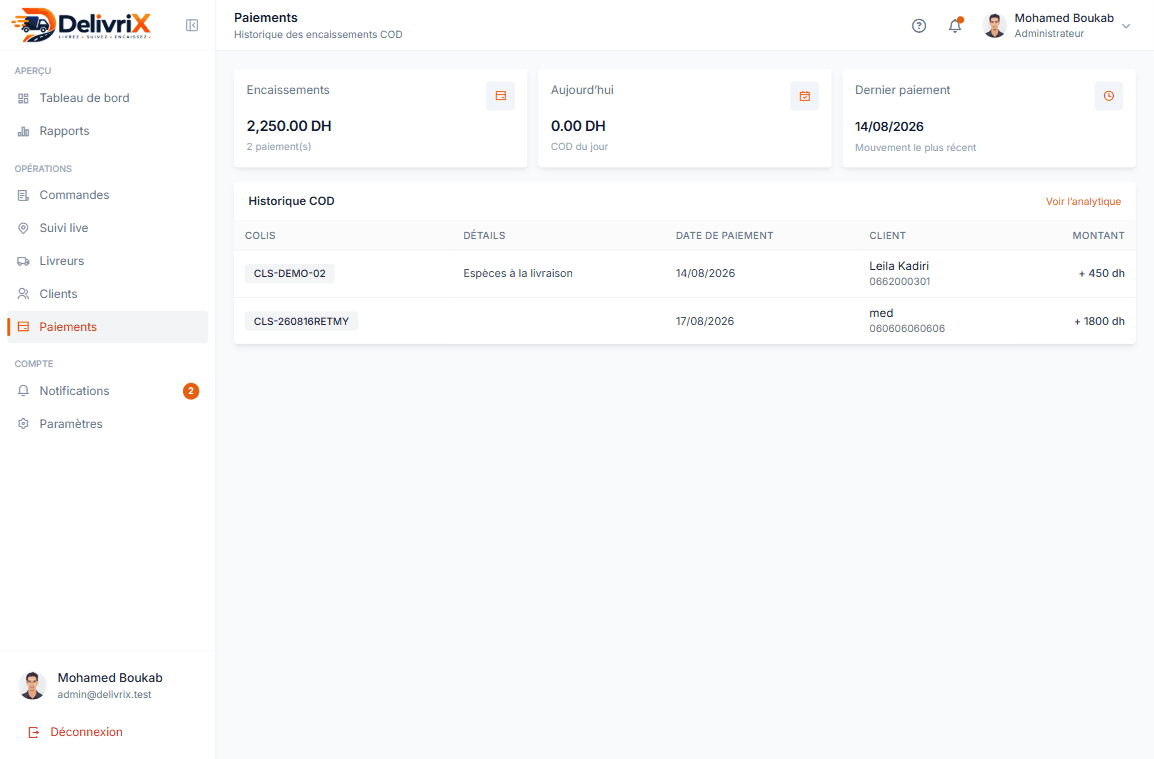Click the sidebar footer avatar photo
The height and width of the screenshot is (759, 1154).
coord(32,685)
